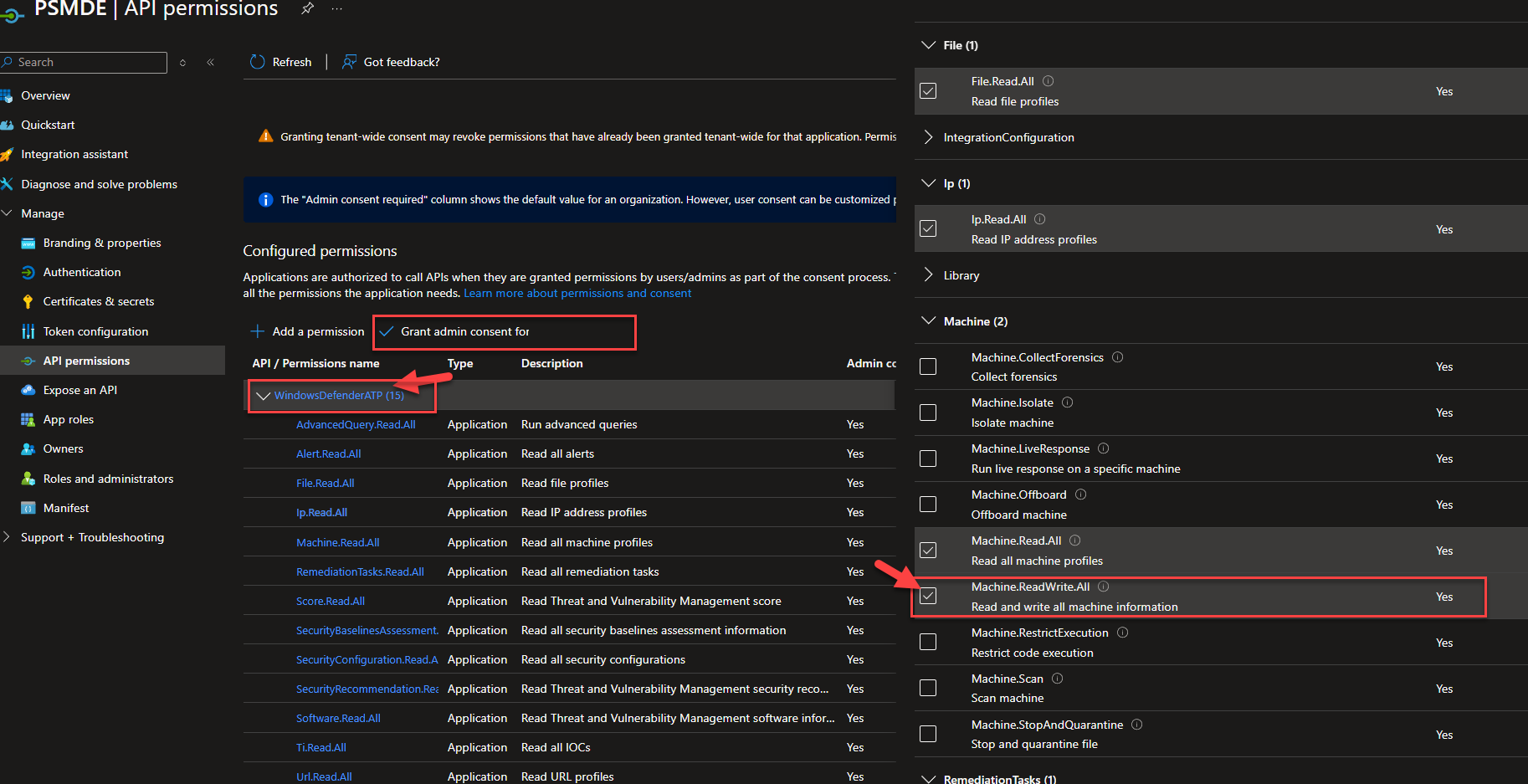The image size is (1528, 784).
Task: Check the Machine.CollectForensics checkbox
Action: coord(928,366)
